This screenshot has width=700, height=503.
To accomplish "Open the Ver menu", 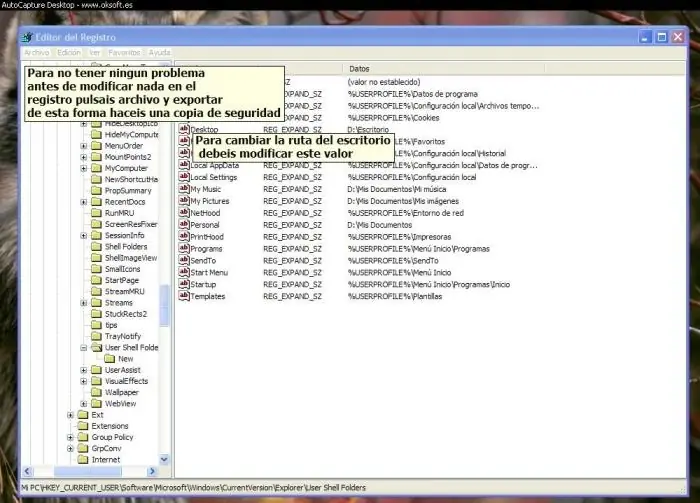I will [x=95, y=53].
